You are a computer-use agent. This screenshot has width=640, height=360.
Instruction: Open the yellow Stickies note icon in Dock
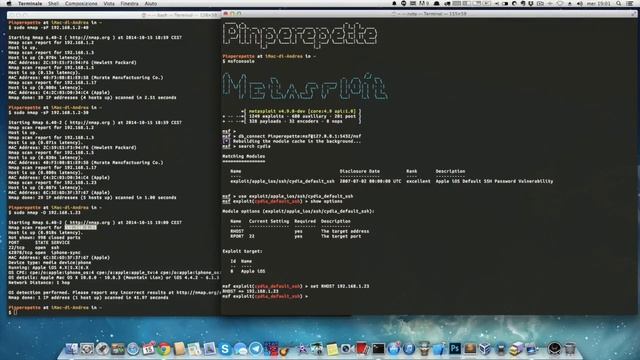pos(332,349)
